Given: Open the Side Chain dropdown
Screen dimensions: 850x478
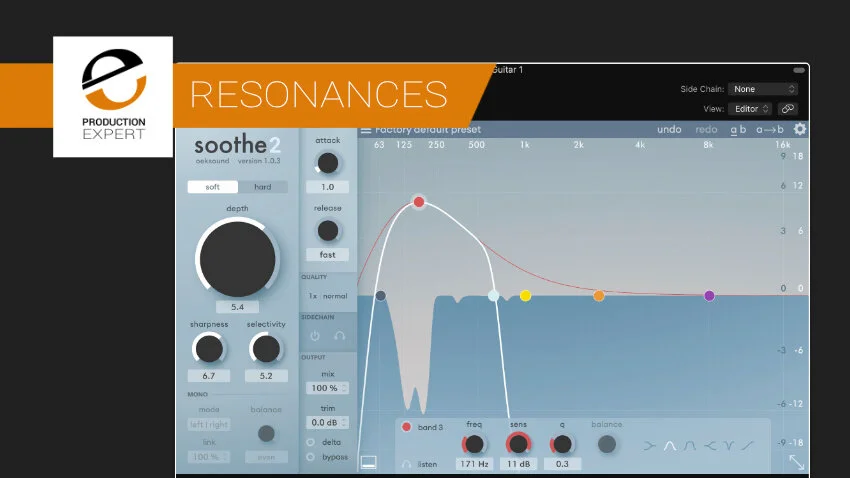Looking at the screenshot, I should [x=763, y=89].
